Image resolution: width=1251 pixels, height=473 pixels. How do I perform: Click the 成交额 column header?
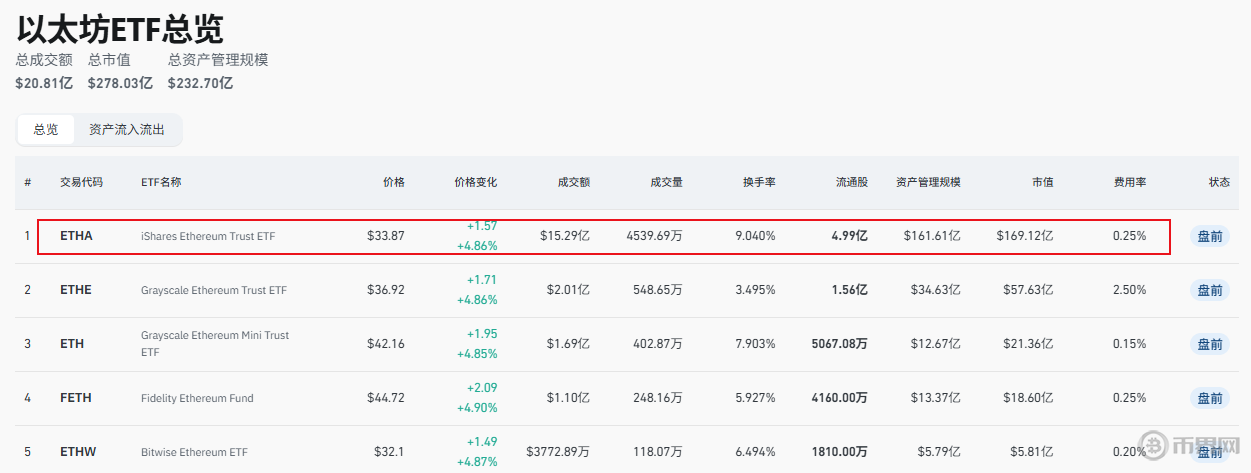coord(573,182)
